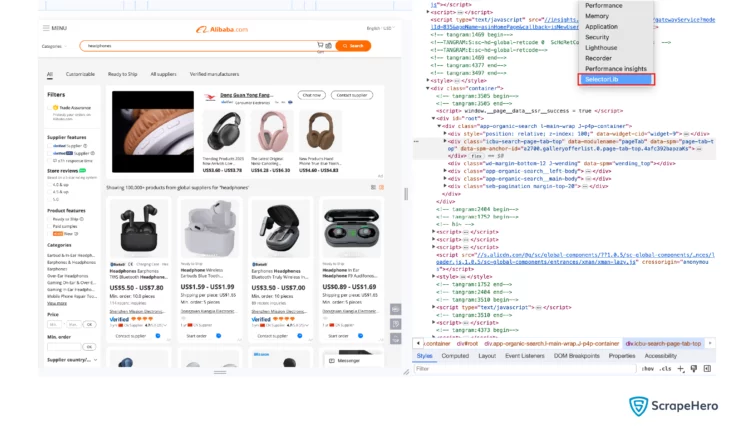744x437 pixels.
Task: Check the 4.5 & up review filter
Action: coord(49,192)
